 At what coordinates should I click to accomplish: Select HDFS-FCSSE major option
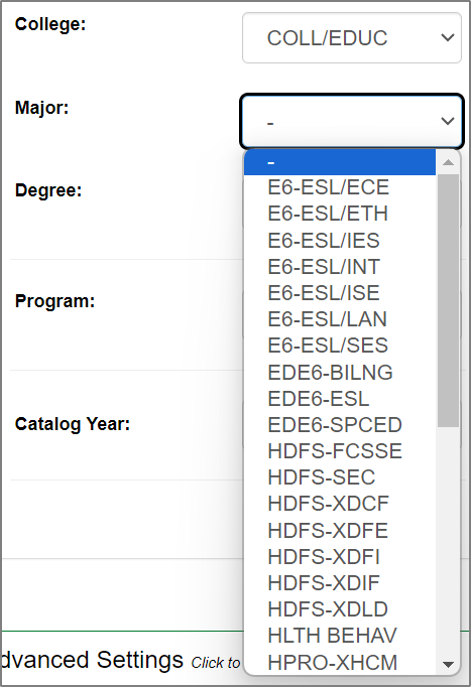(x=340, y=452)
